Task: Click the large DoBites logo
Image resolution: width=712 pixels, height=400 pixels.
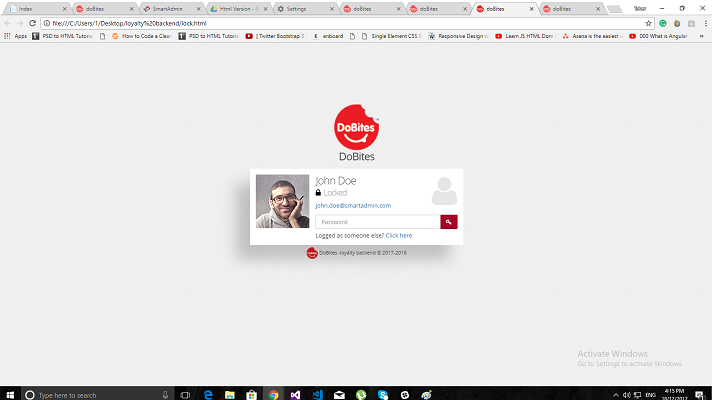Action: click(x=356, y=127)
